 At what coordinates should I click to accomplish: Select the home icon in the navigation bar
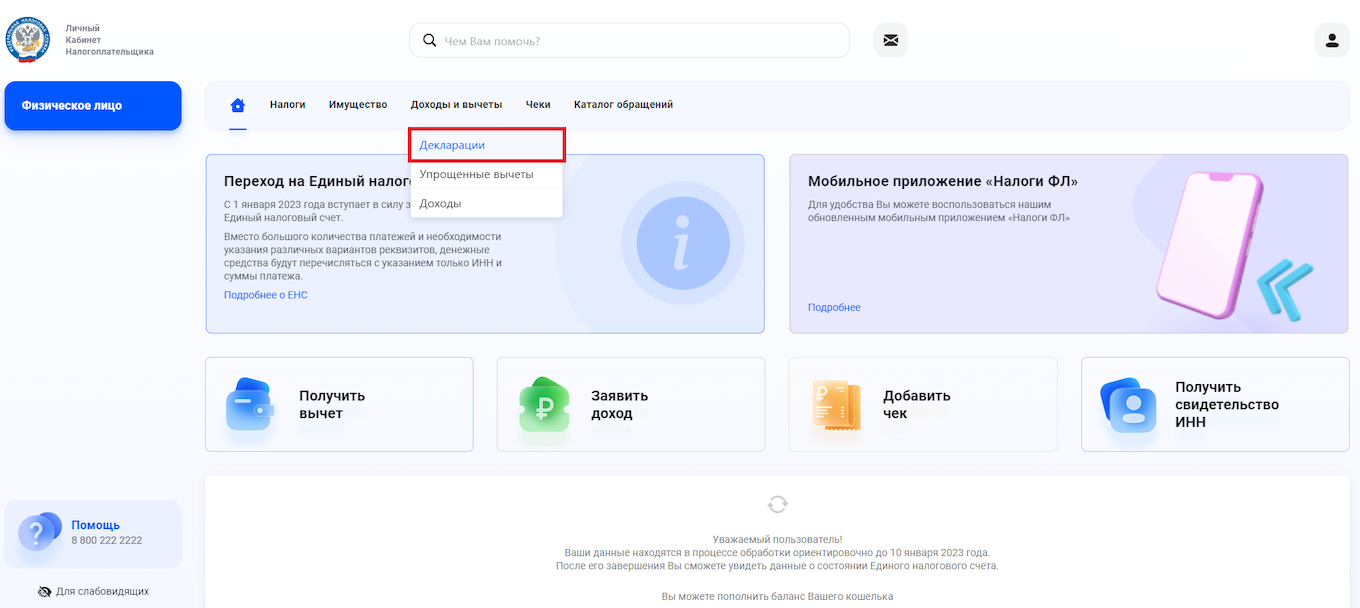tap(237, 103)
